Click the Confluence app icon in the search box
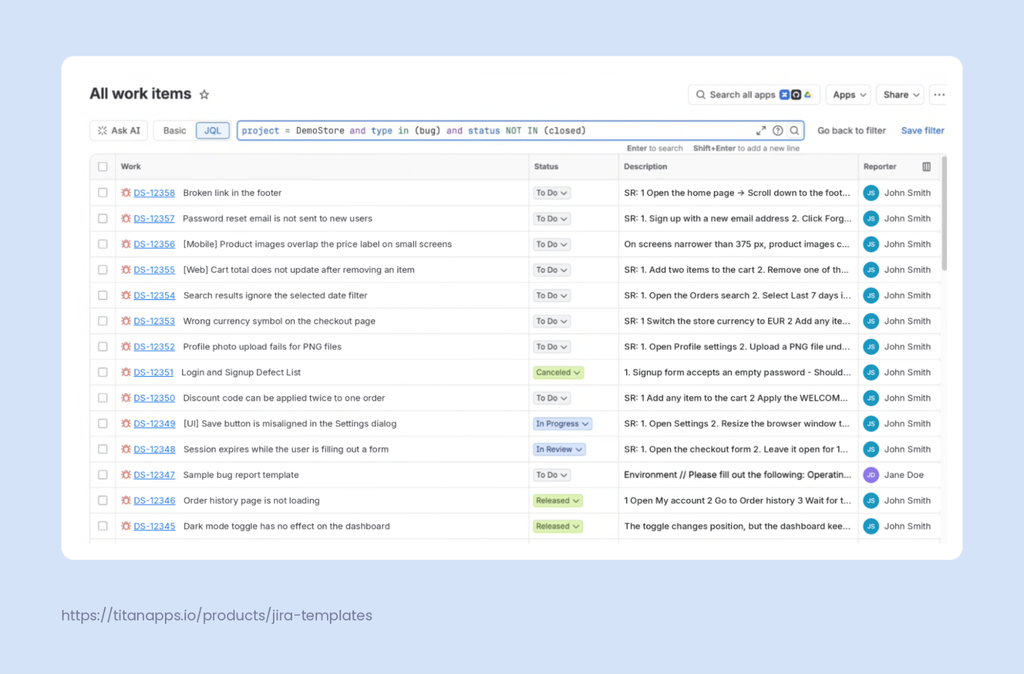 pyautogui.click(x=784, y=95)
